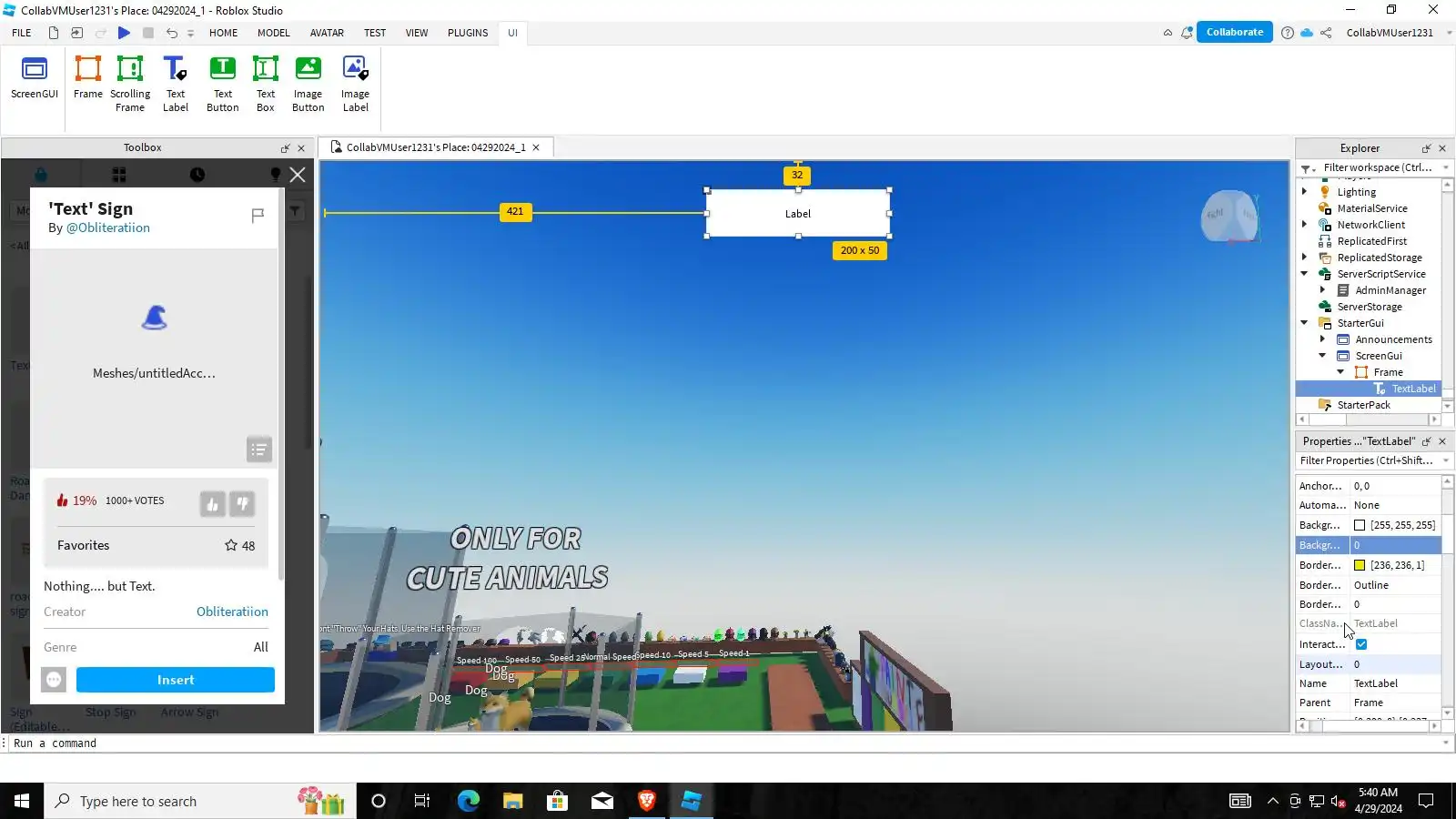Add a Frame from the UI ribbon
Viewport: 1456px width, 819px height.
(x=88, y=78)
